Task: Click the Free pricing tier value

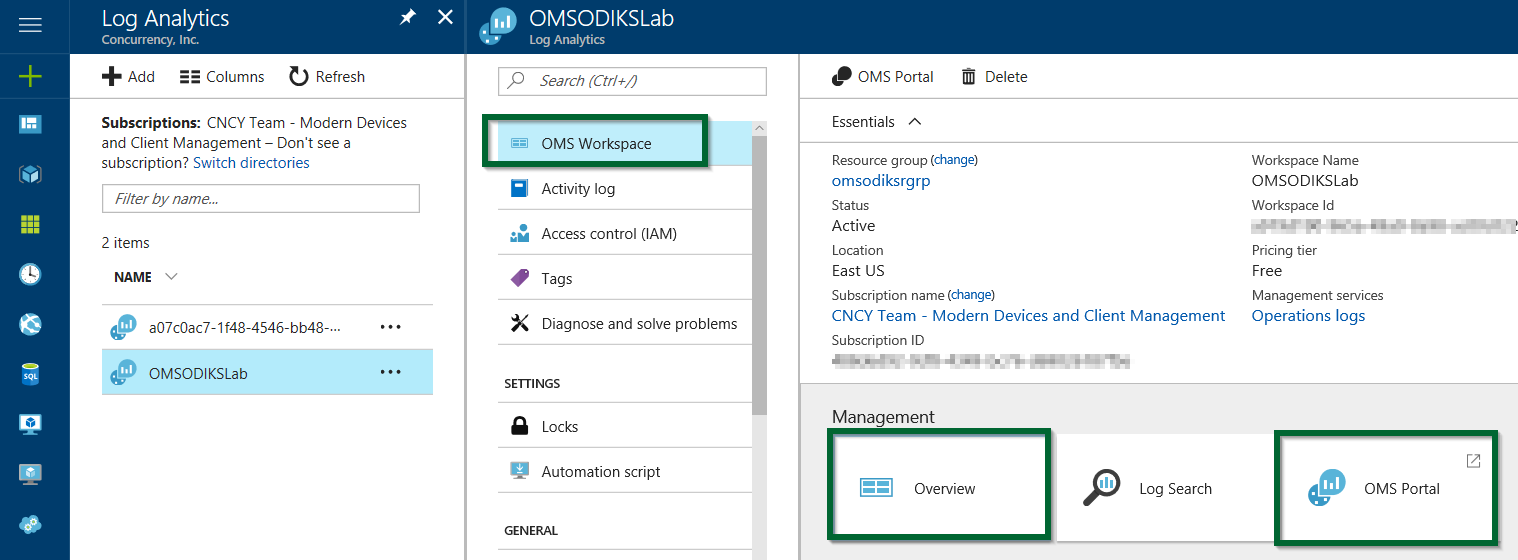Action: [1267, 271]
